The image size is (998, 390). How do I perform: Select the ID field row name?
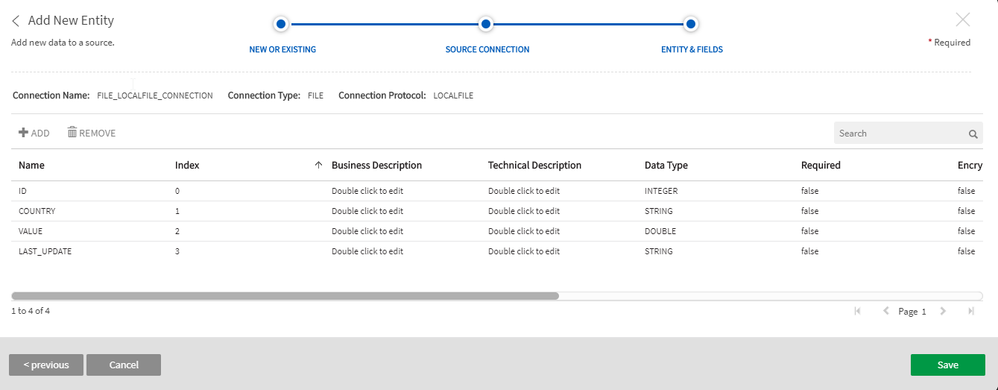coord(22,191)
